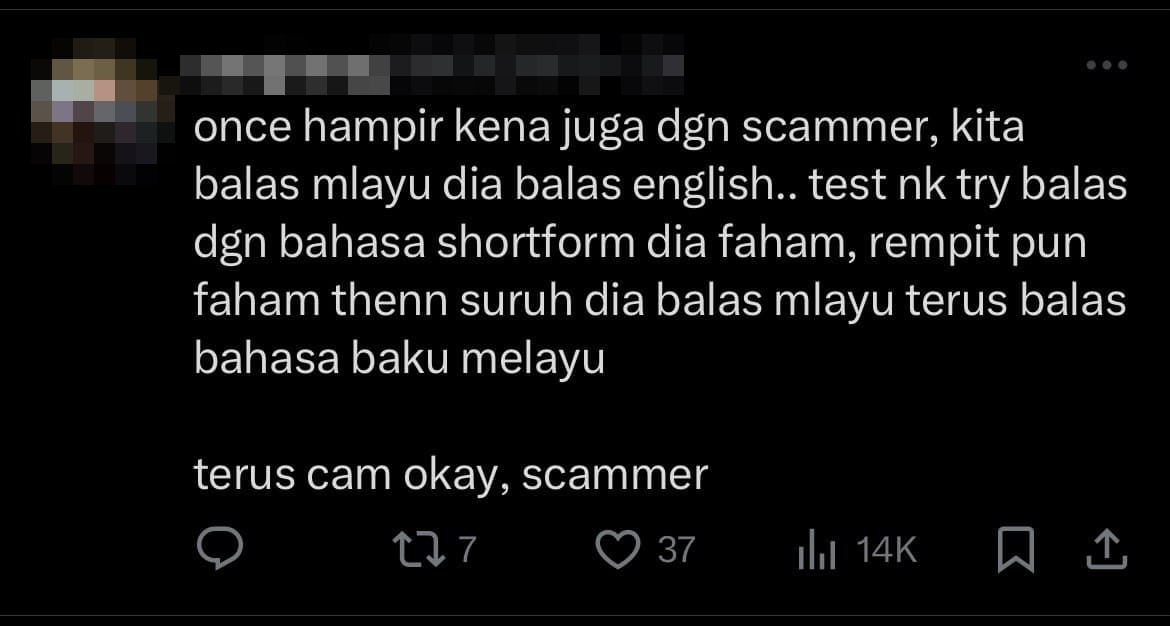1170x626 pixels.
Task: Share the tweet using the upload arrow icon
Action: click(1106, 550)
